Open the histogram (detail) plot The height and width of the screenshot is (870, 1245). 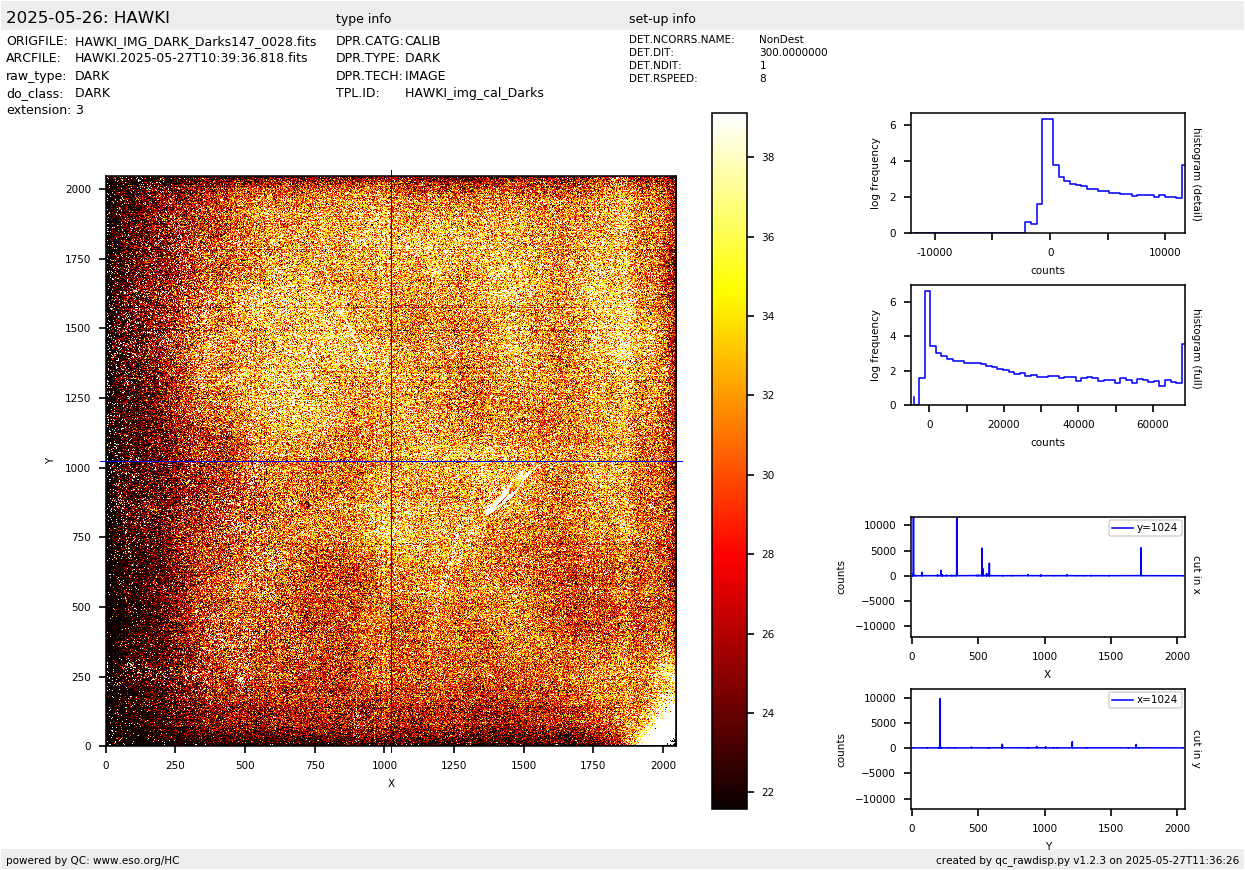1047,173
